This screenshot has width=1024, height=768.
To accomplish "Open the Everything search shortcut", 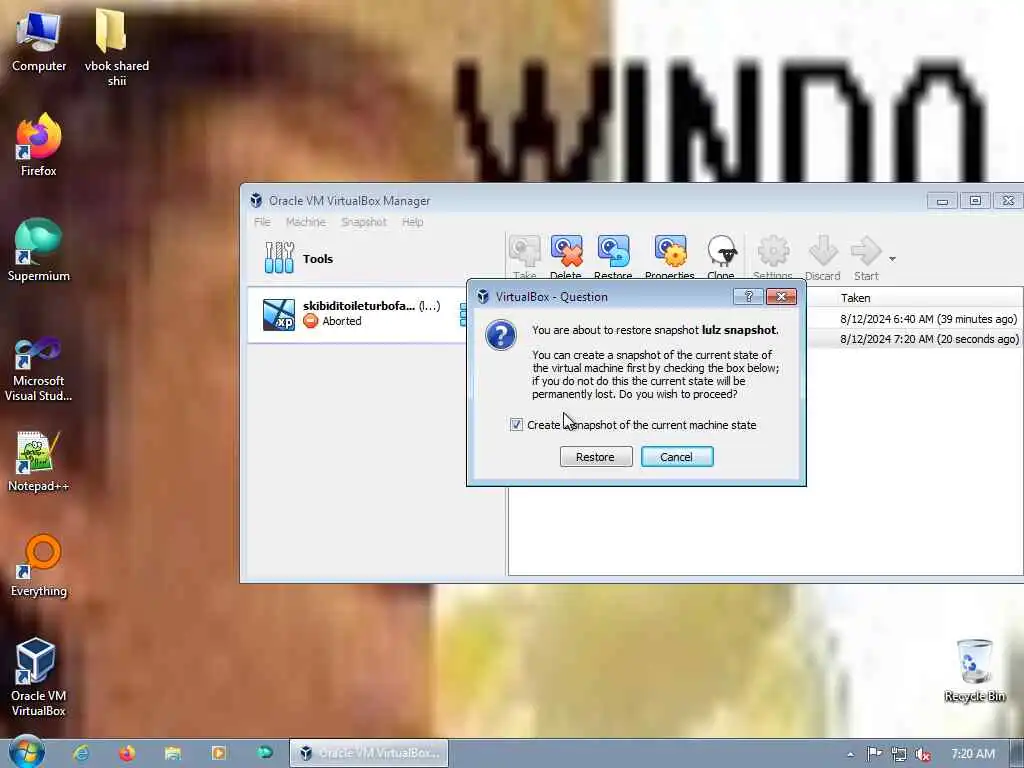I will point(39,566).
